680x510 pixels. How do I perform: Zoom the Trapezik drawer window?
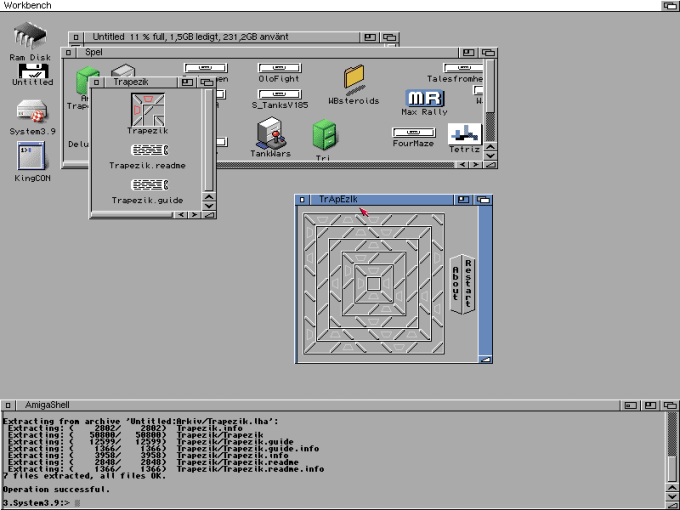187,82
